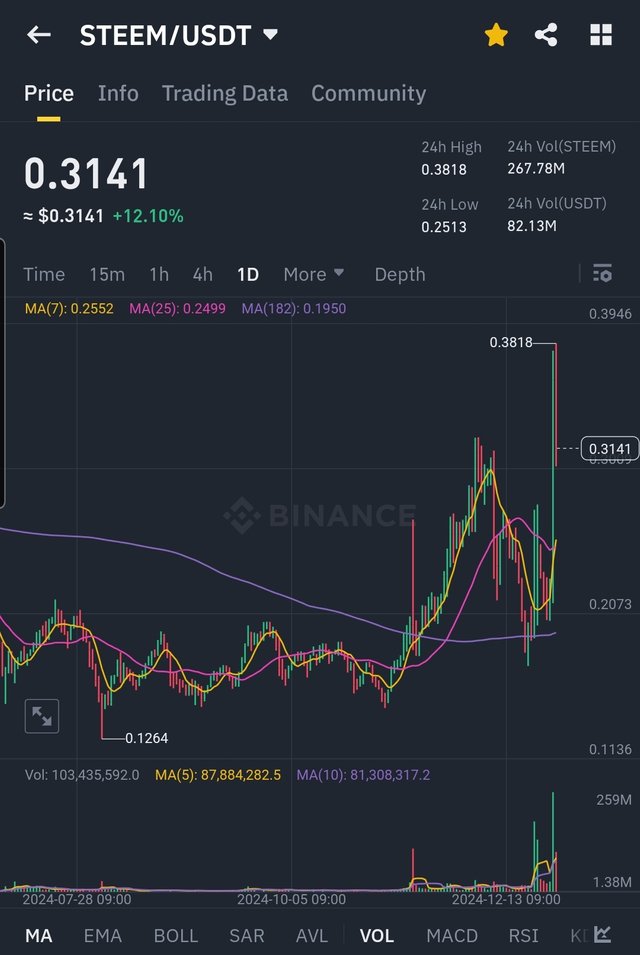Click the 24h High value 0.3818
Viewport: 640px width, 955px height.
[444, 169]
